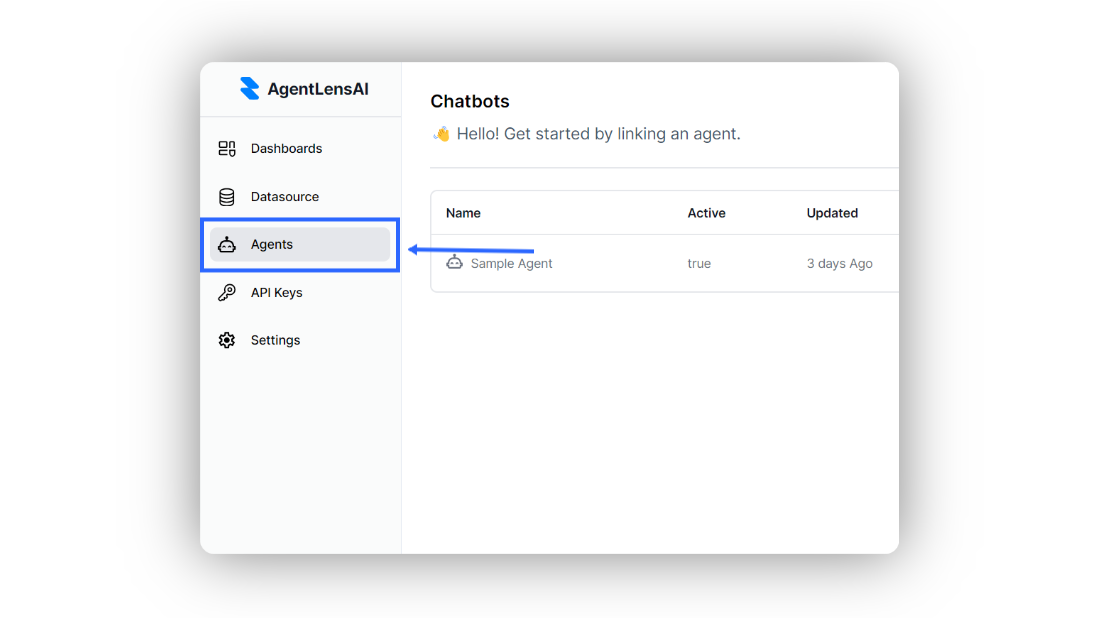Sort by the Name column header
This screenshot has height=618, width=1100.
(x=463, y=213)
